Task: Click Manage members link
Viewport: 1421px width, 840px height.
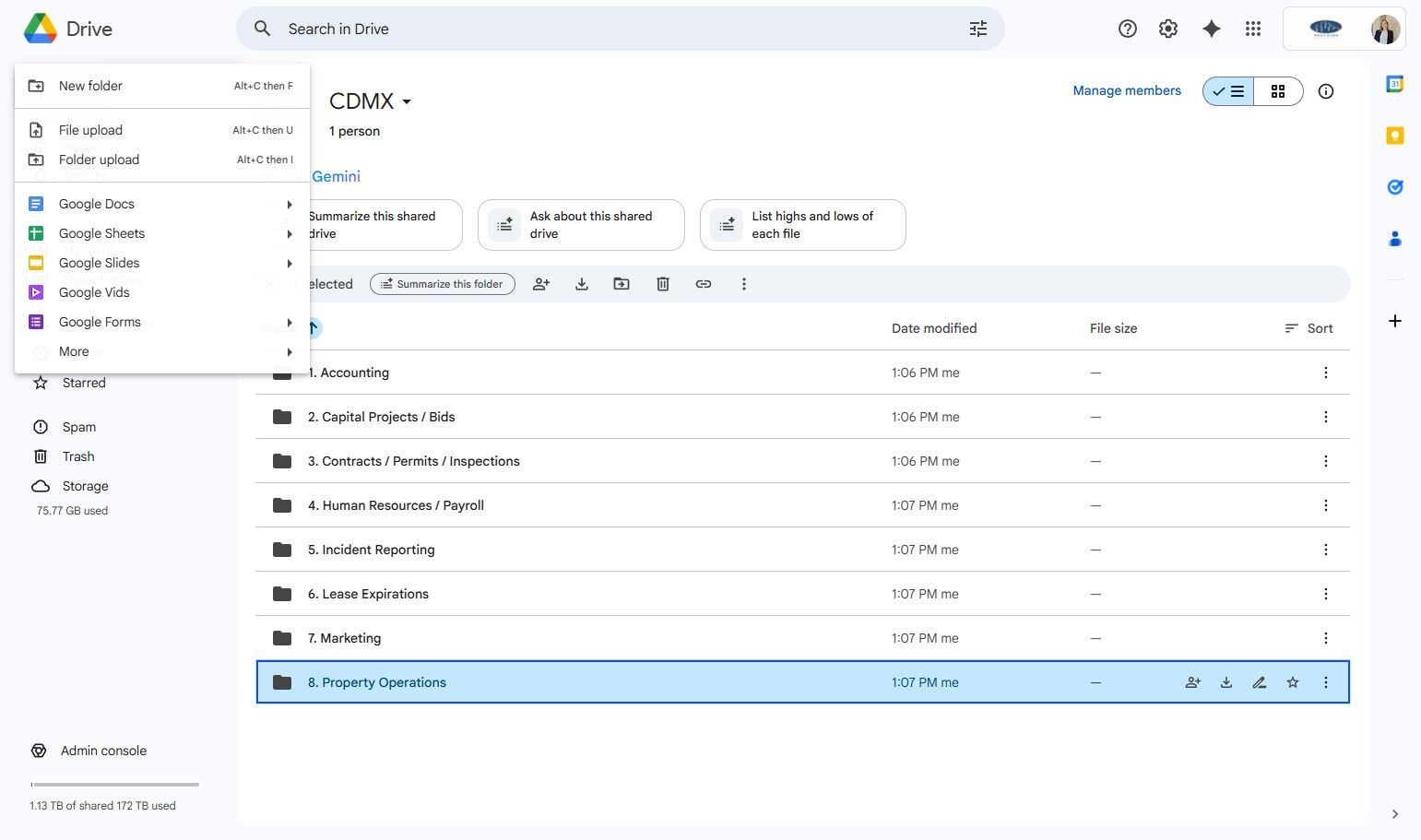Action: point(1127,90)
